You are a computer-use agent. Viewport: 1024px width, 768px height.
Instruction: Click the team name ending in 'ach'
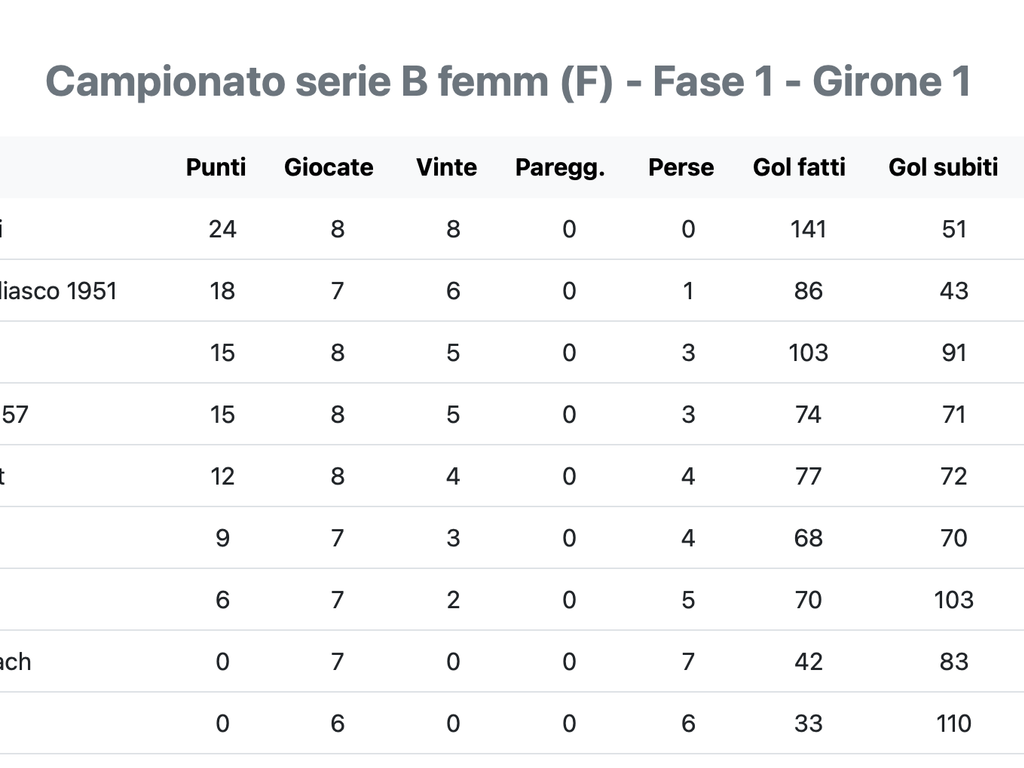click(15, 661)
